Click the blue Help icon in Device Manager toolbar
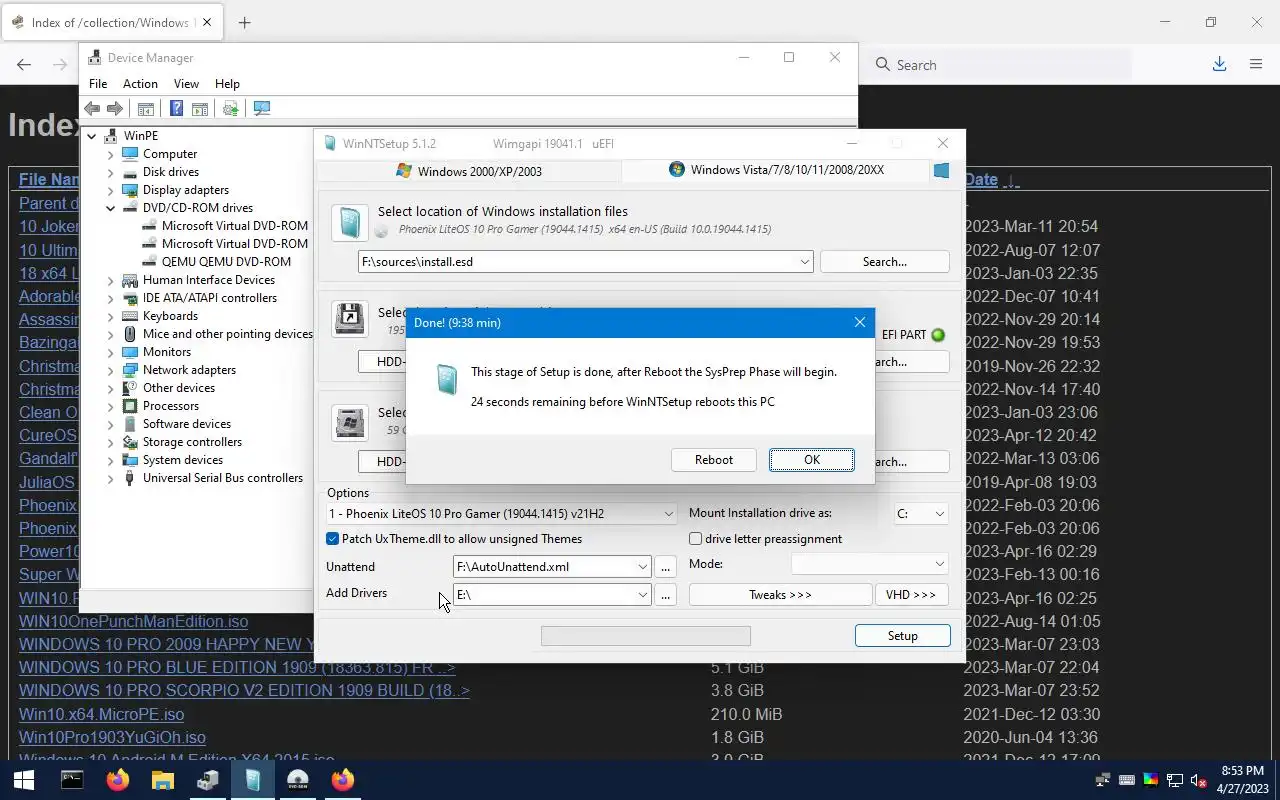This screenshot has height=800, width=1280. point(176,108)
